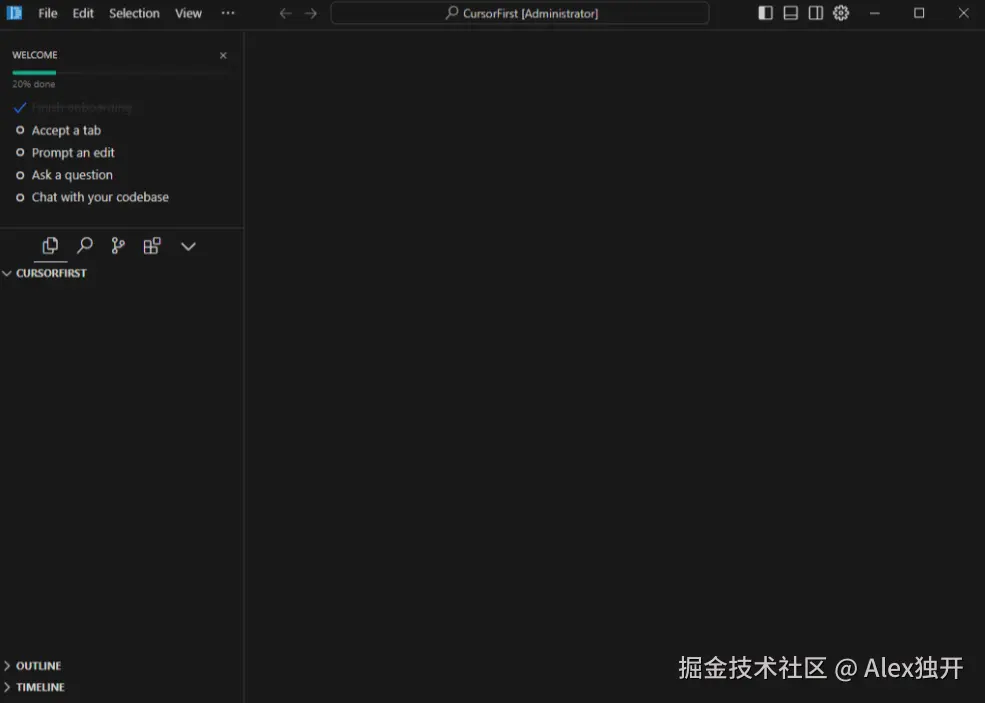Open the more menus ellipsis
The image size is (985, 703).
click(x=228, y=13)
